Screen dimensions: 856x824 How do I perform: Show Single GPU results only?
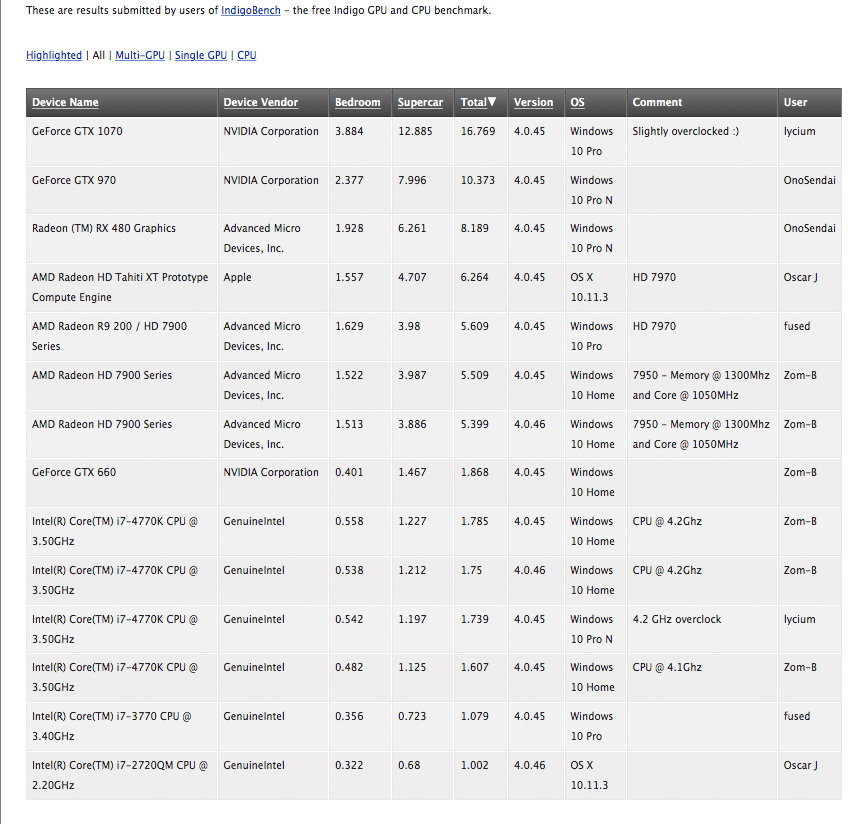[x=201, y=56]
